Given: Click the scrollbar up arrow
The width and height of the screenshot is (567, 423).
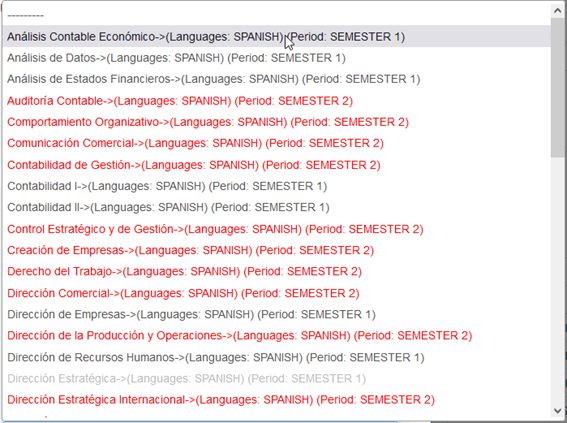Looking at the screenshot, I should point(557,11).
